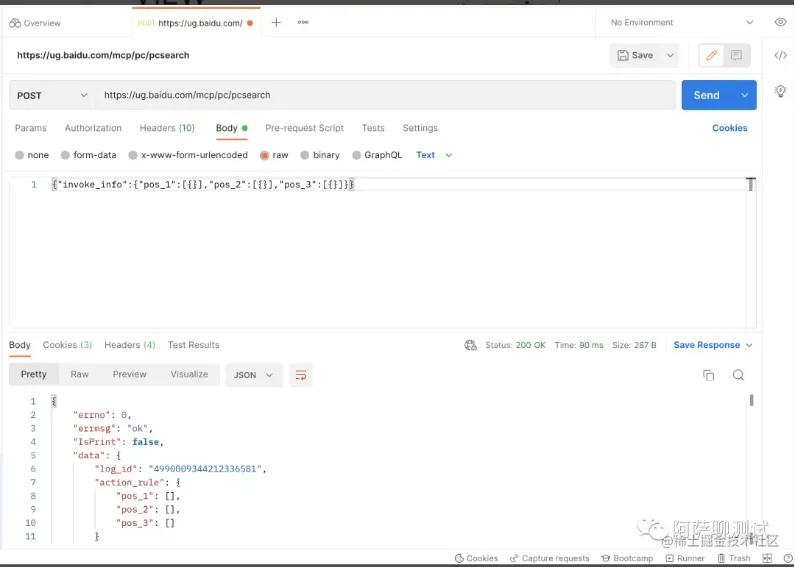This screenshot has height=567, width=795.
Task: Switch to the Params tab
Action: [x=30, y=128]
